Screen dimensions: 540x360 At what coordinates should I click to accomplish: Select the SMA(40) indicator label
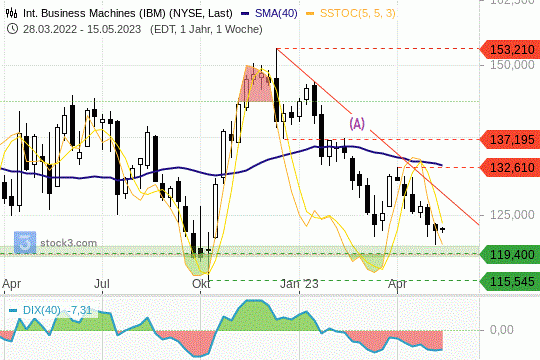(x=276, y=13)
